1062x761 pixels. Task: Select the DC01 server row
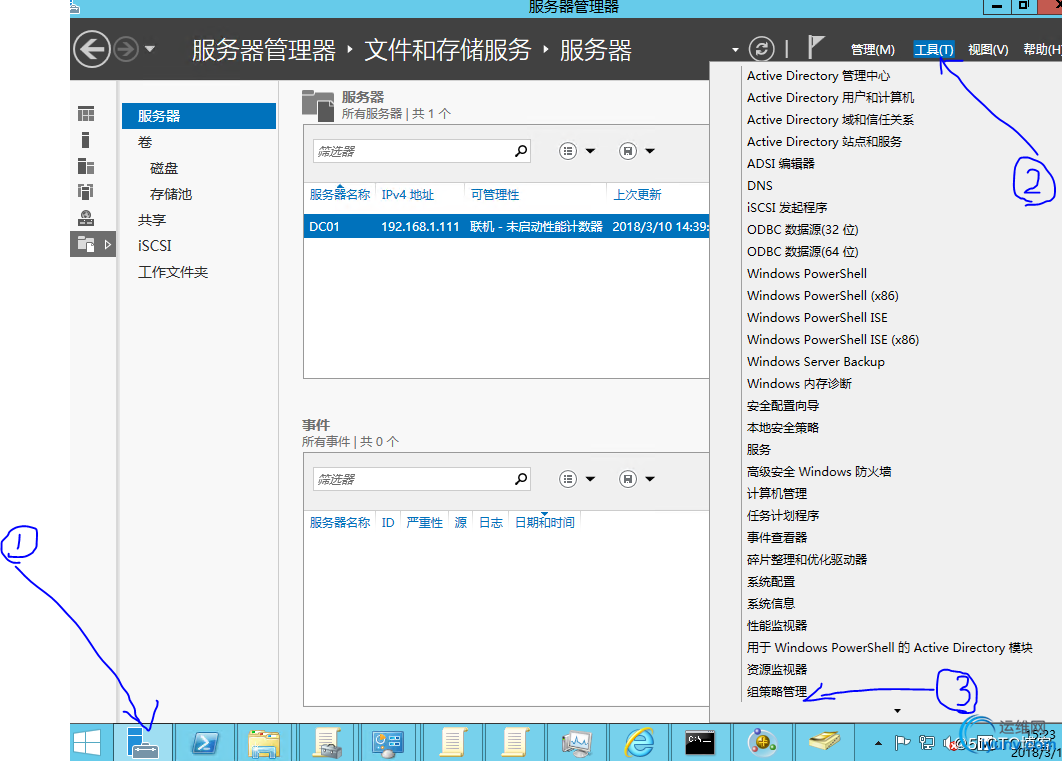point(507,227)
